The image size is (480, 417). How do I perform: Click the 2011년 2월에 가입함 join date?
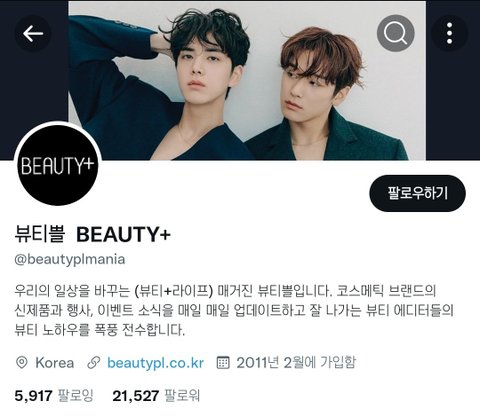coord(296,362)
